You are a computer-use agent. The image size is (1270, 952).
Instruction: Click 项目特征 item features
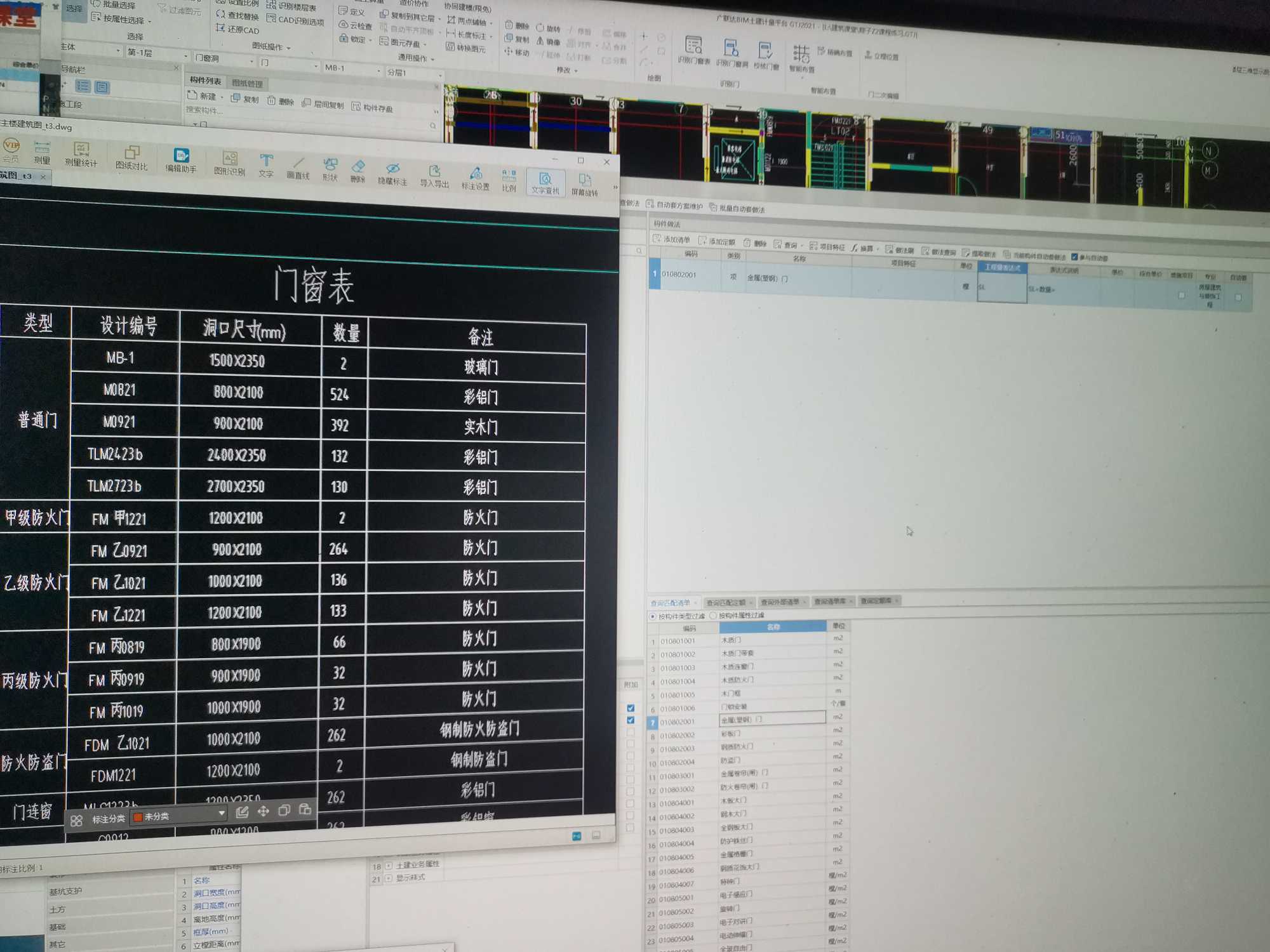[827, 246]
